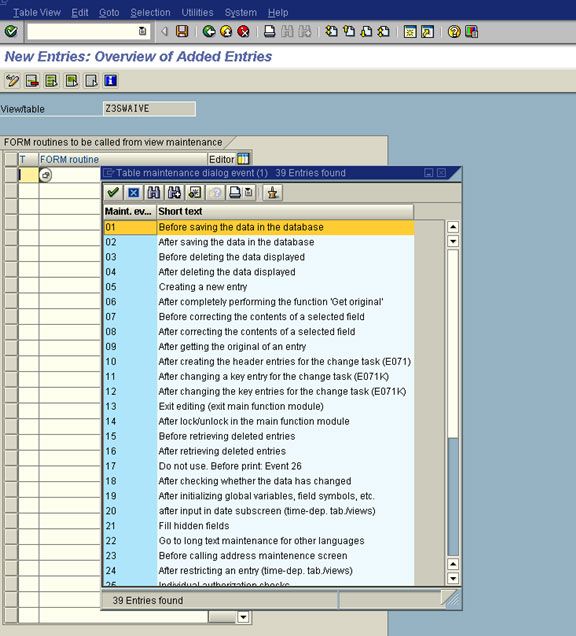The width and height of the screenshot is (576, 636).
Task: Open the System menu
Action: [x=241, y=13]
